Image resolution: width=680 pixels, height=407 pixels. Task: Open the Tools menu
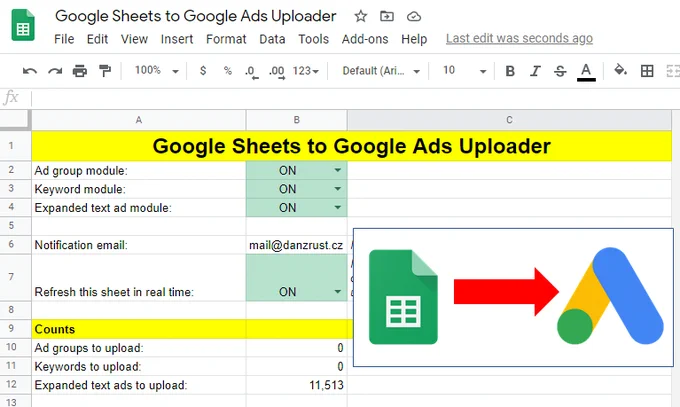313,39
